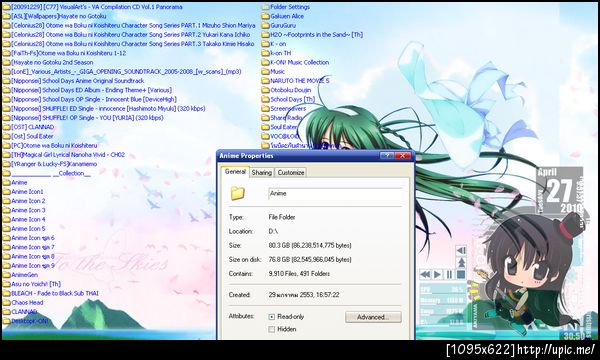Select the Yukari Kana Ichiko PART.2 folder name
600x360 pixels.
(130, 34)
